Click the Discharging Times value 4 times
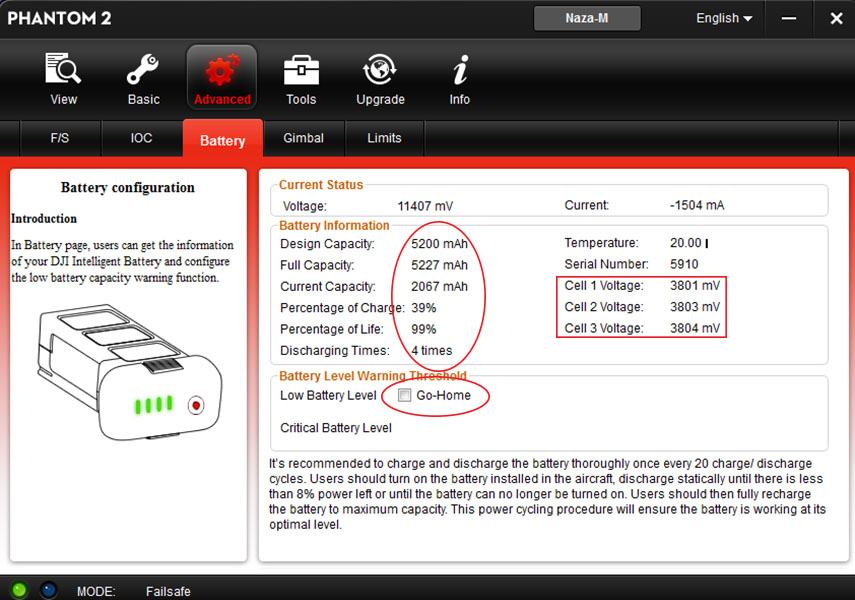855x600 pixels. 432,350
